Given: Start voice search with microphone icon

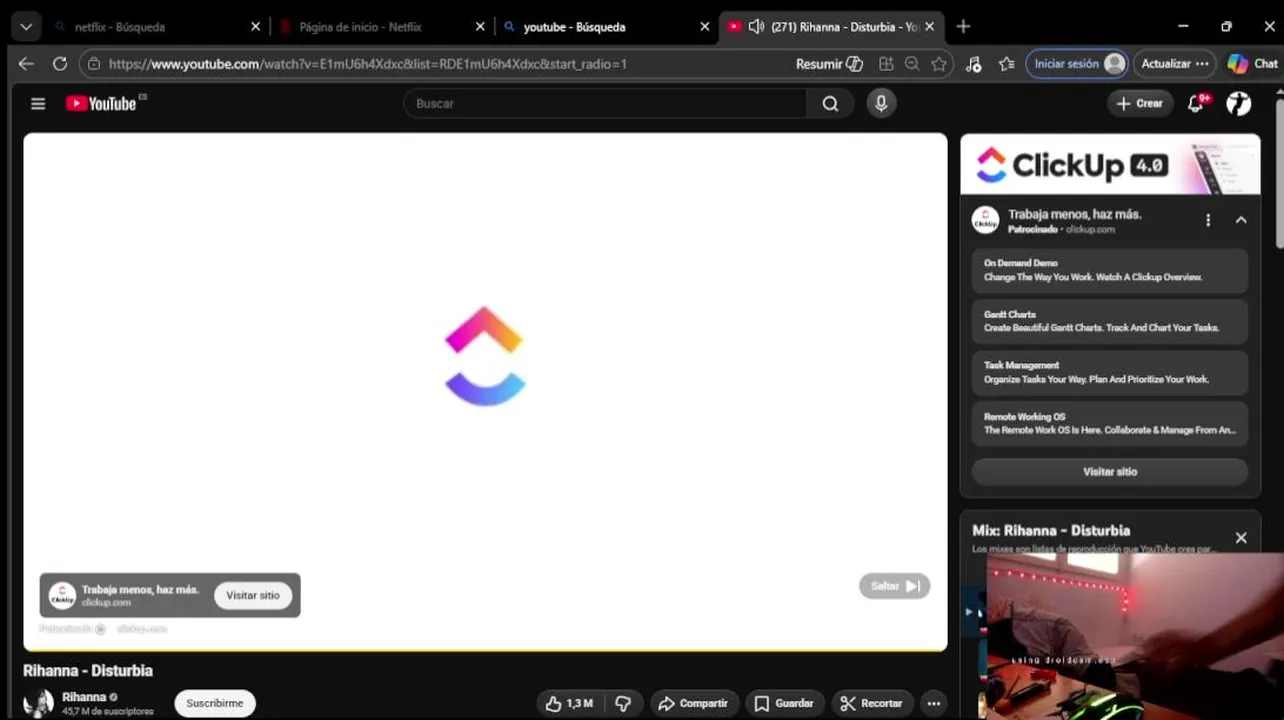Looking at the screenshot, I should coord(881,103).
